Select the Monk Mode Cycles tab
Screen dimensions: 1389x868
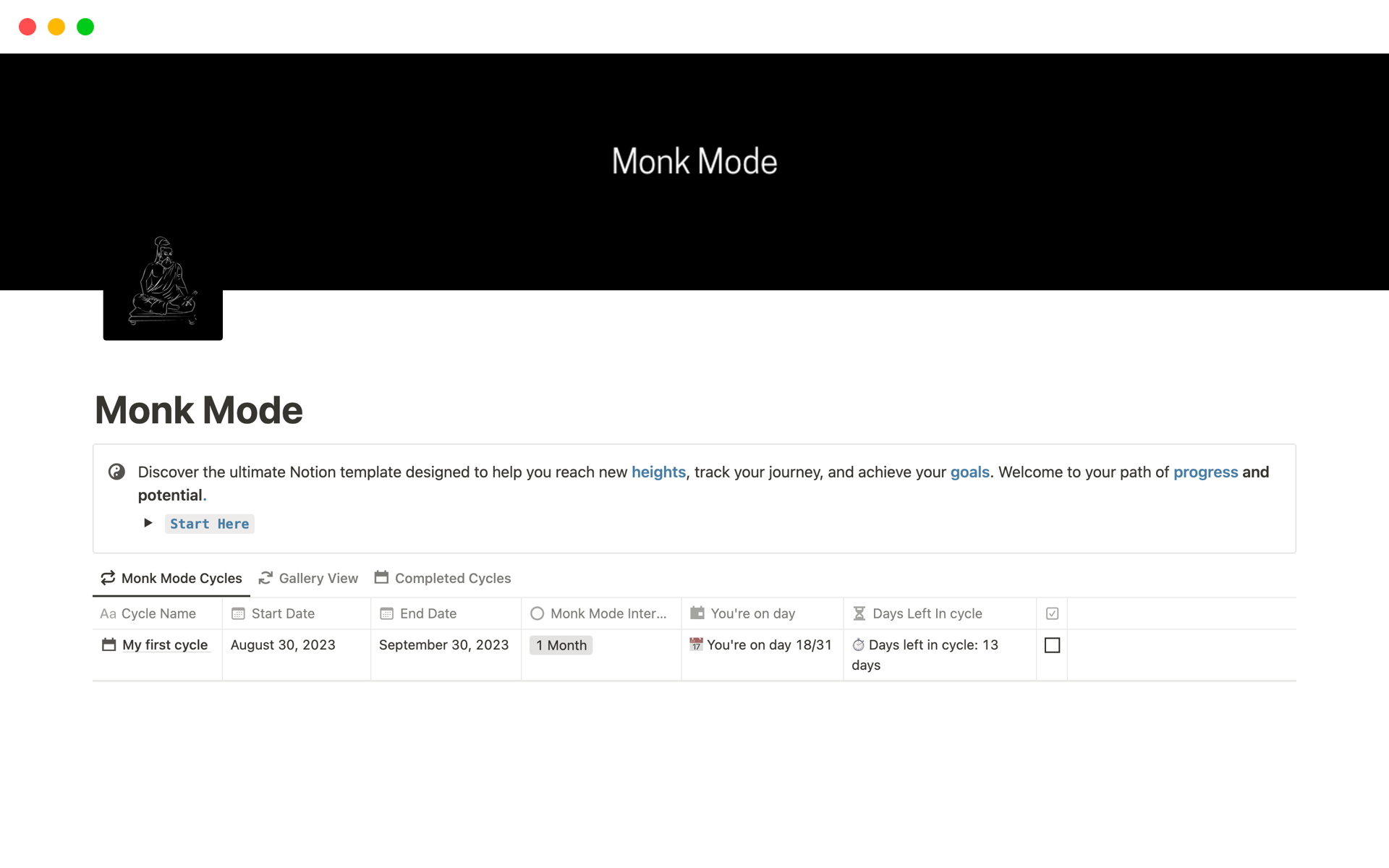(171, 578)
